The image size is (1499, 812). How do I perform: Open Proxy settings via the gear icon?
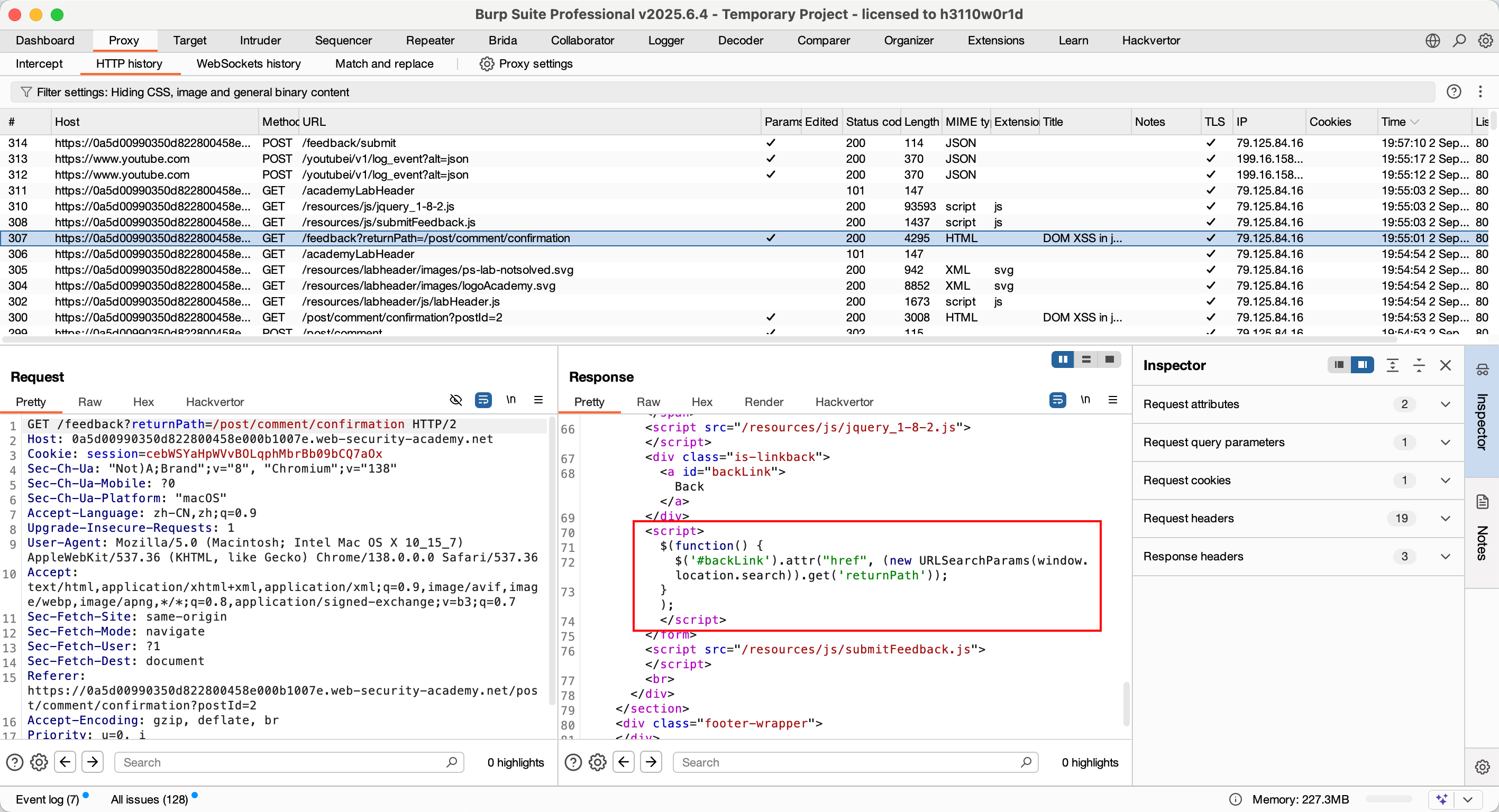coord(487,64)
